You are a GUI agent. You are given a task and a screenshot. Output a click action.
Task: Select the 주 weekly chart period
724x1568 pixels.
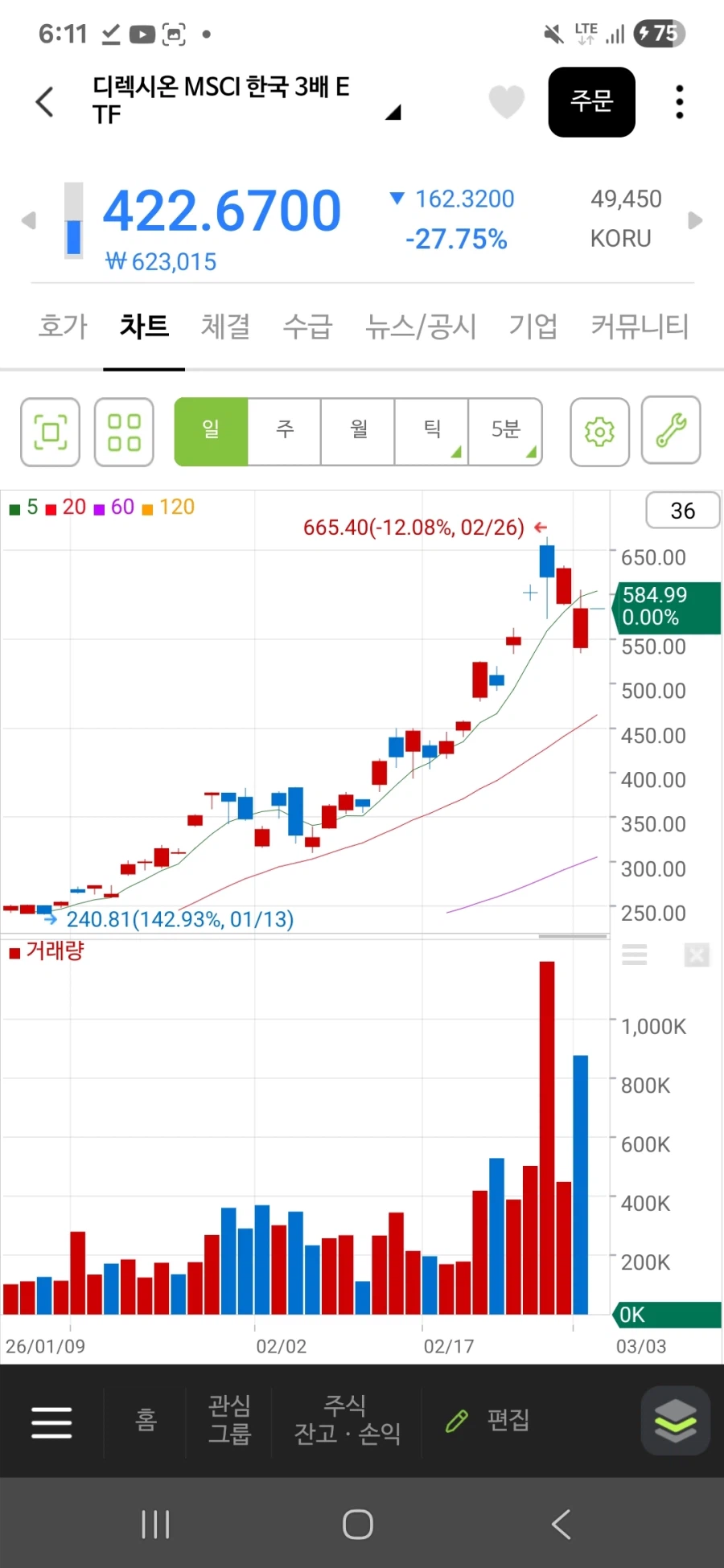(285, 430)
